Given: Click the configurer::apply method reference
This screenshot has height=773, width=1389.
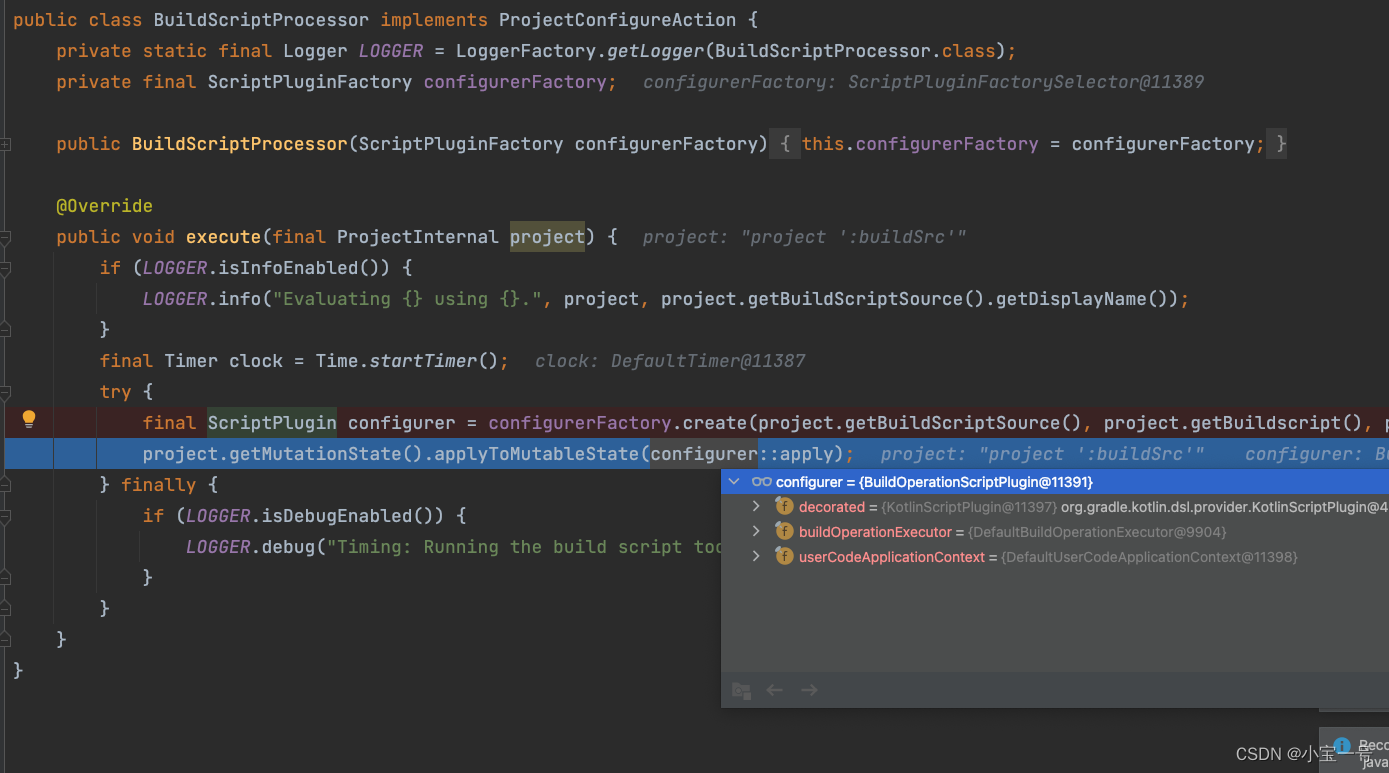Looking at the screenshot, I should (742, 454).
